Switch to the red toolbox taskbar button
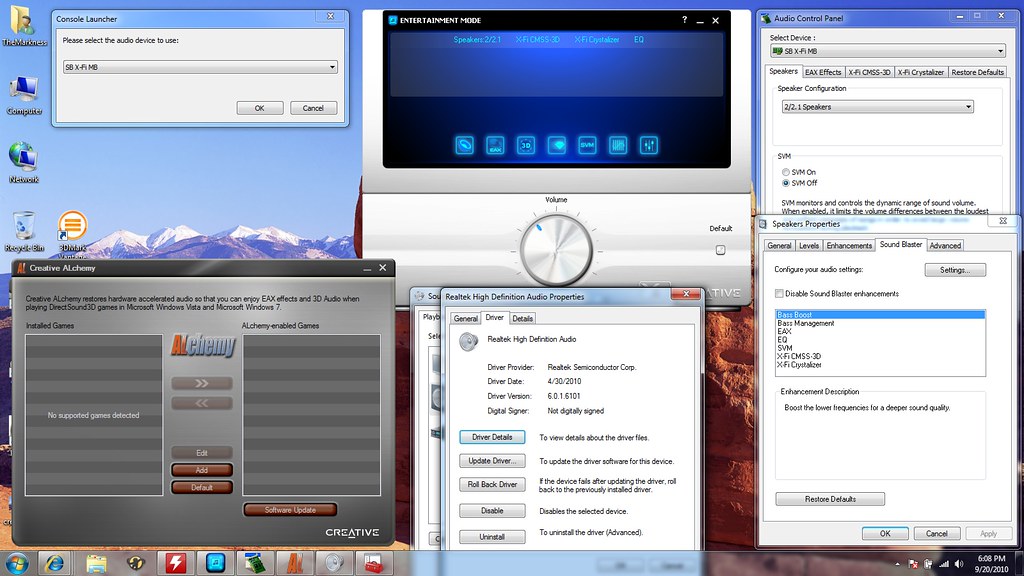 pos(374,563)
